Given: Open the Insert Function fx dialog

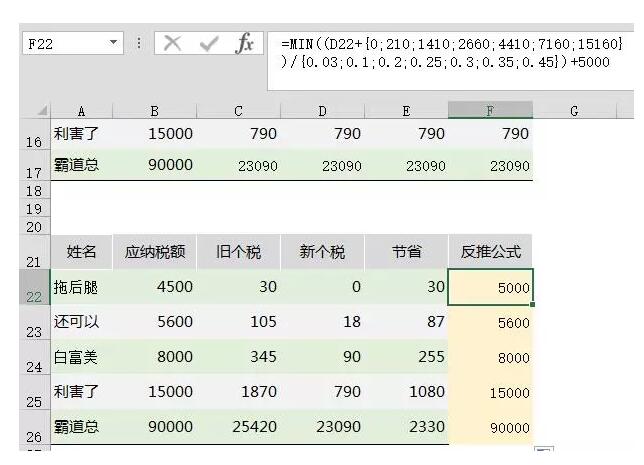Looking at the screenshot, I should tap(244, 43).
